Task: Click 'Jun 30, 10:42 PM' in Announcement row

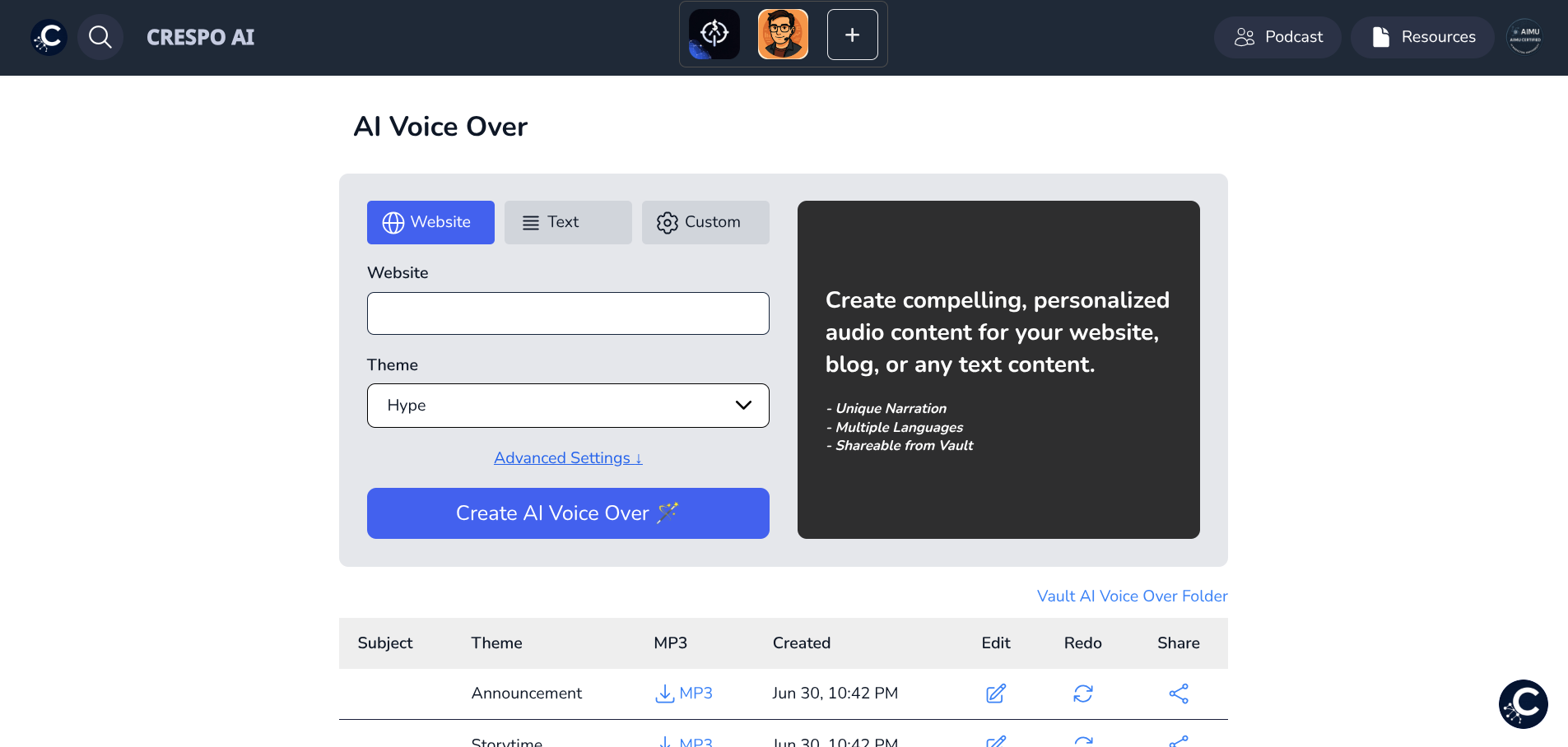Action: point(835,694)
